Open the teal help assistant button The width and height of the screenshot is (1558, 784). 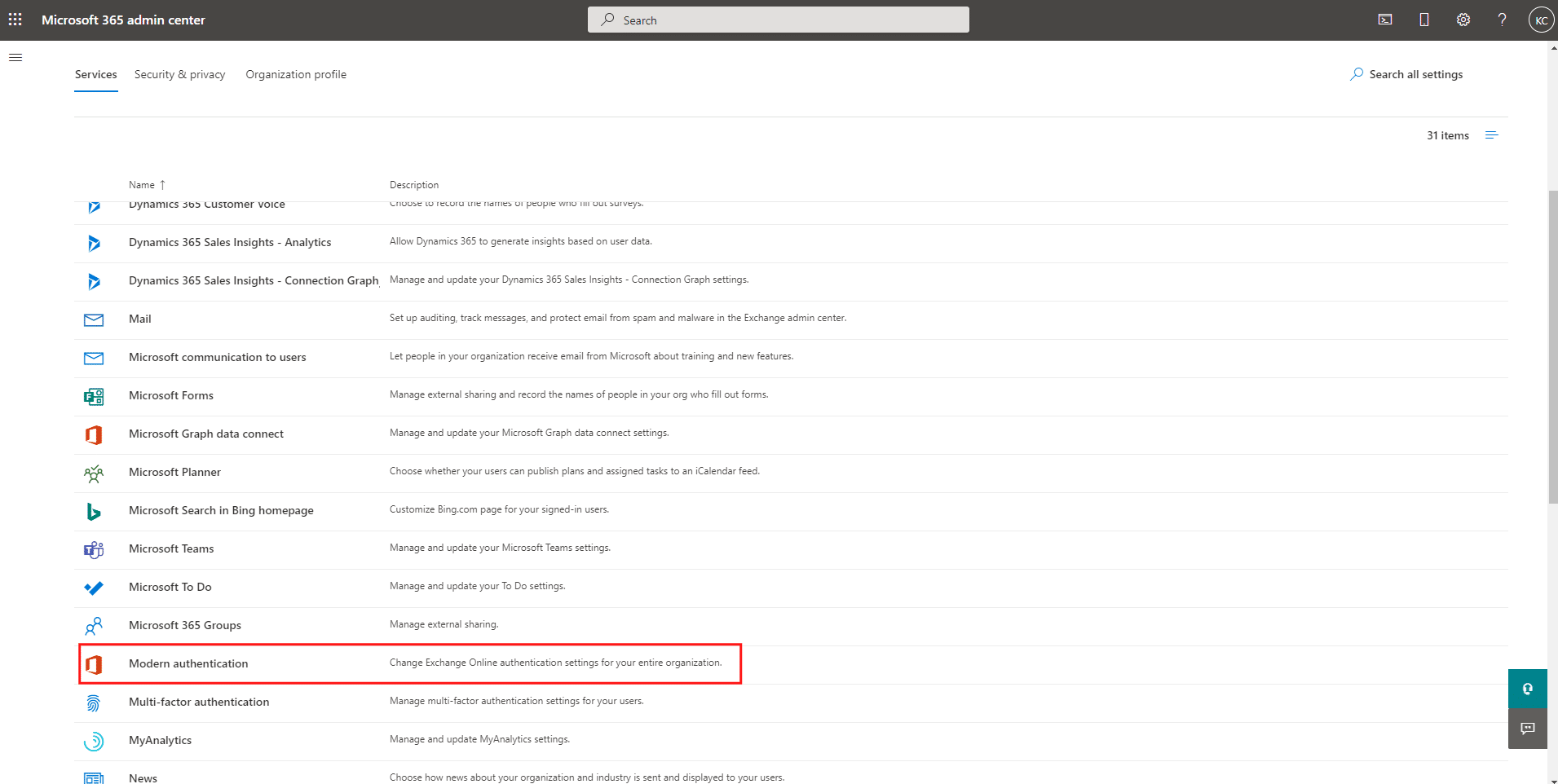1528,689
